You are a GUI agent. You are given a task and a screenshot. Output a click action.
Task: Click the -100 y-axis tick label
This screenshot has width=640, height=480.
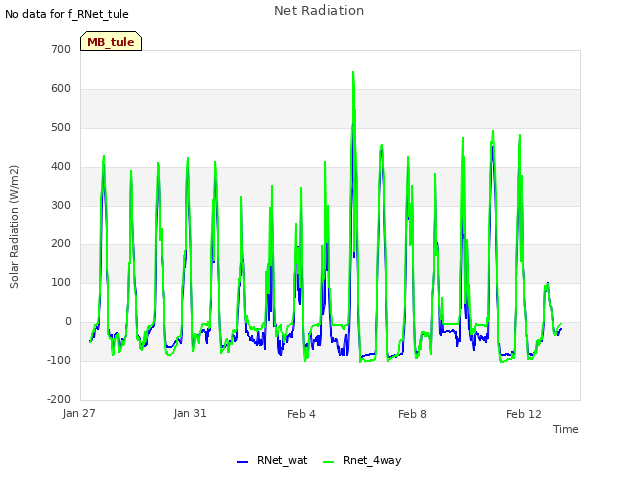59,360
